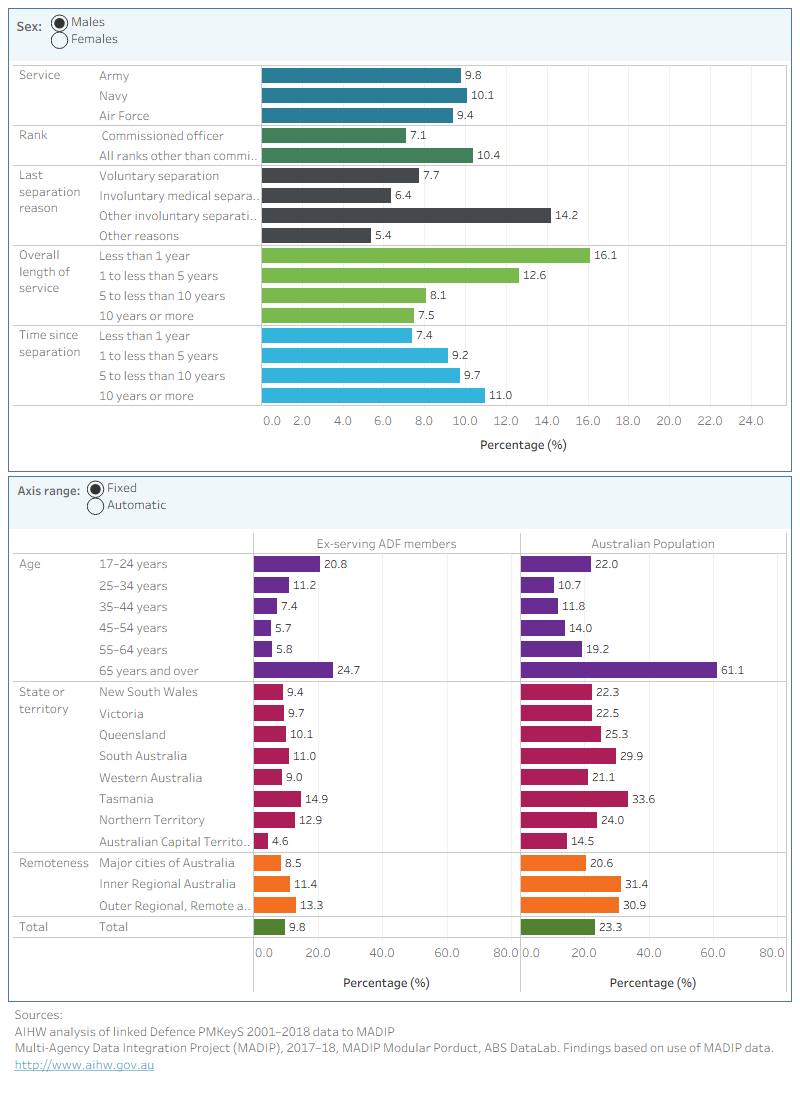Image resolution: width=800 pixels, height=1100 pixels.
Task: Click the 'Australian Capital Territo..' row label
Action: (x=174, y=842)
